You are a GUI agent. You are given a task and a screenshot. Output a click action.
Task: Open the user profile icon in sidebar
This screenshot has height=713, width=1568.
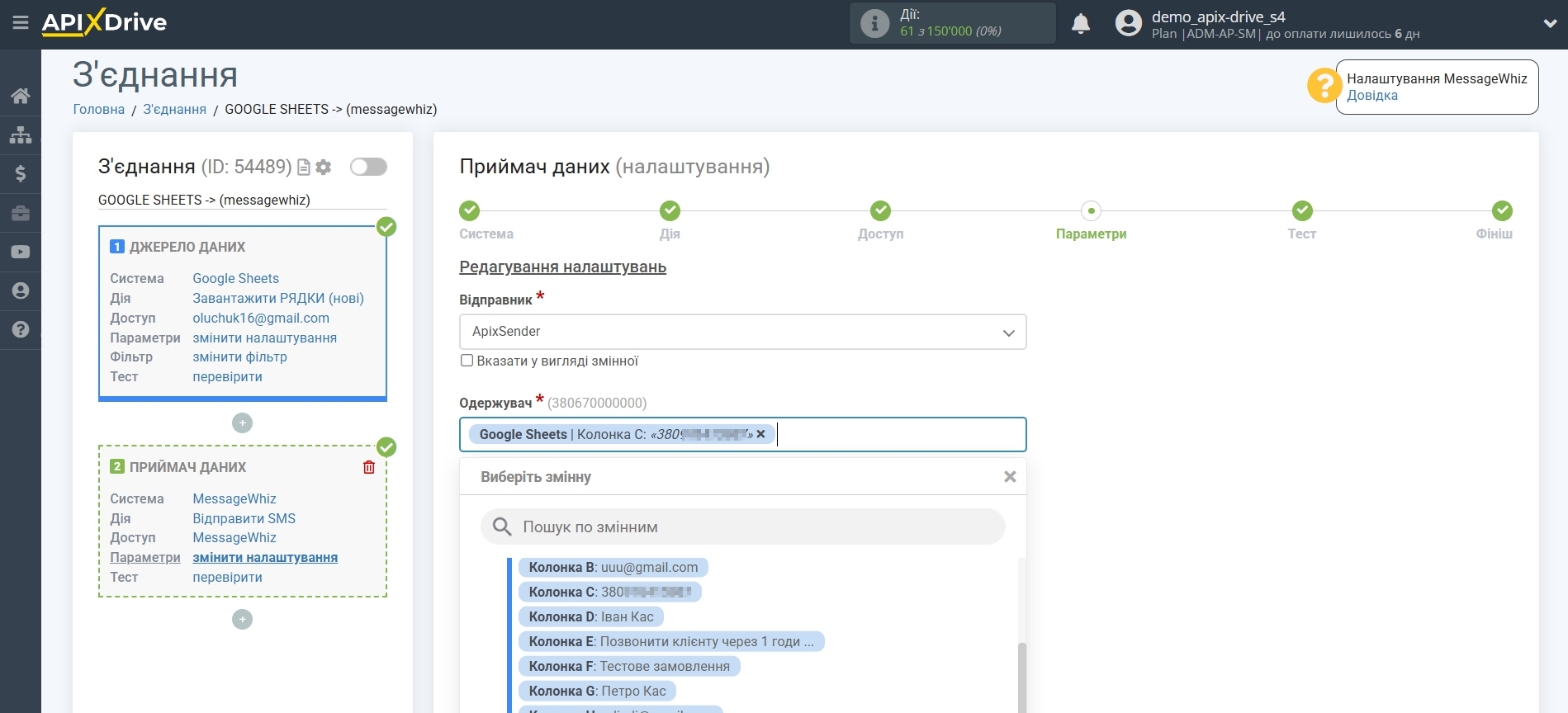[x=21, y=290]
